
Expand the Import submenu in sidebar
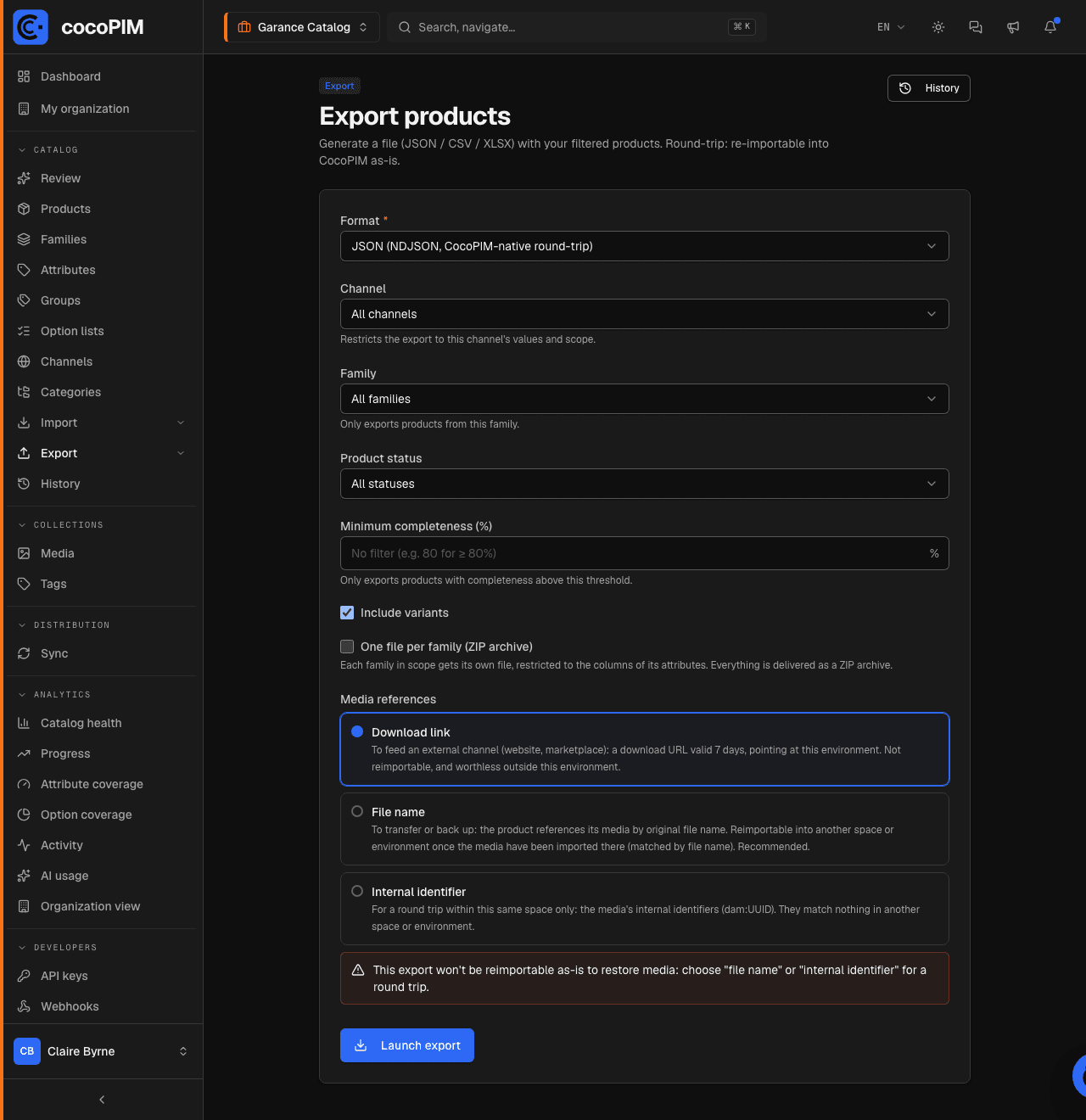pyautogui.click(x=181, y=423)
